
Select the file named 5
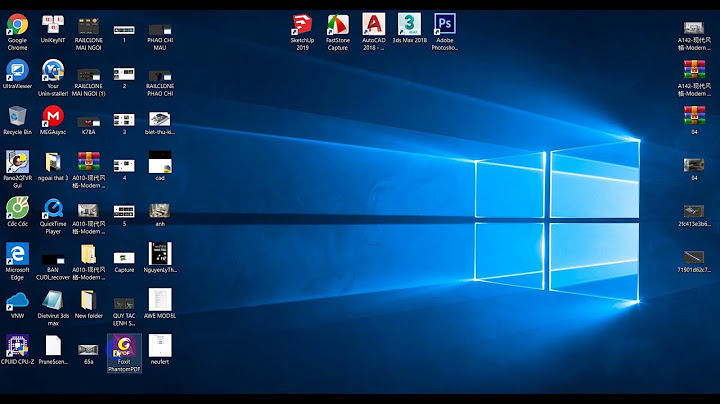click(x=124, y=212)
